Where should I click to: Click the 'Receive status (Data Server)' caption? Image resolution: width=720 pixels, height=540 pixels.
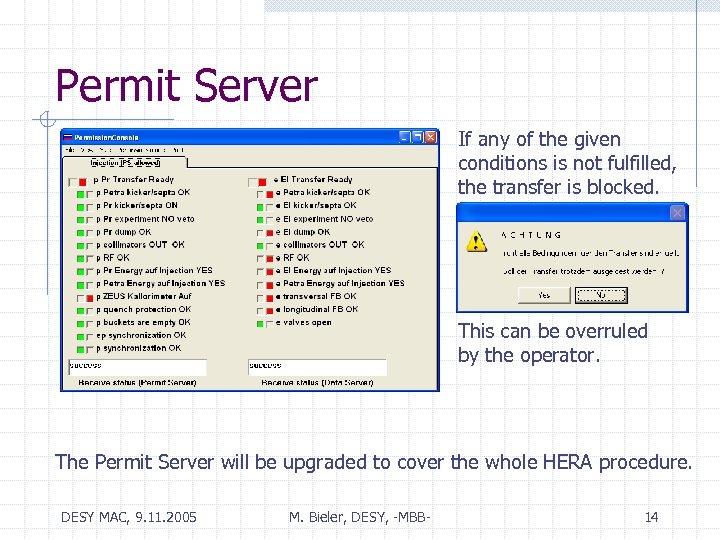(317, 382)
